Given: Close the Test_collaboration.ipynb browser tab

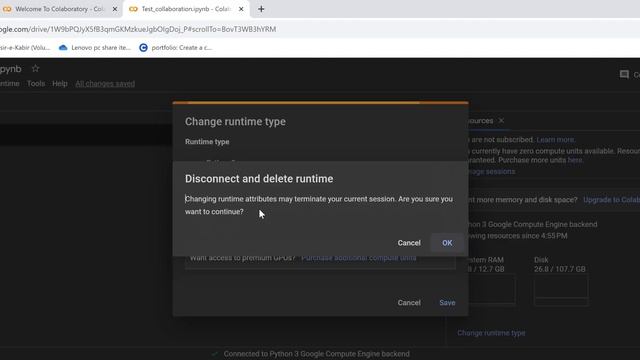Looking at the screenshot, I should click(x=241, y=9).
